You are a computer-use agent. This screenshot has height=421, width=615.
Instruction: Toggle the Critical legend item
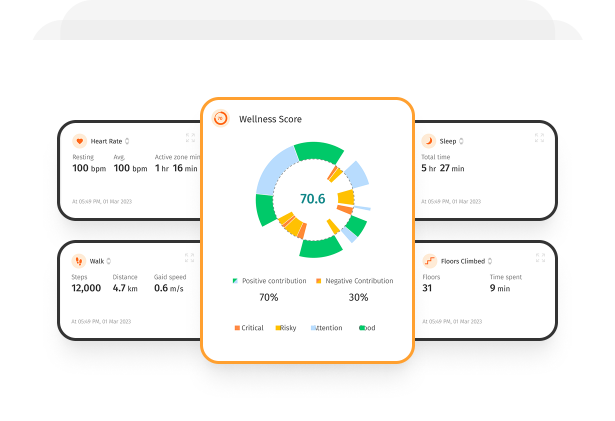pyautogui.click(x=249, y=328)
